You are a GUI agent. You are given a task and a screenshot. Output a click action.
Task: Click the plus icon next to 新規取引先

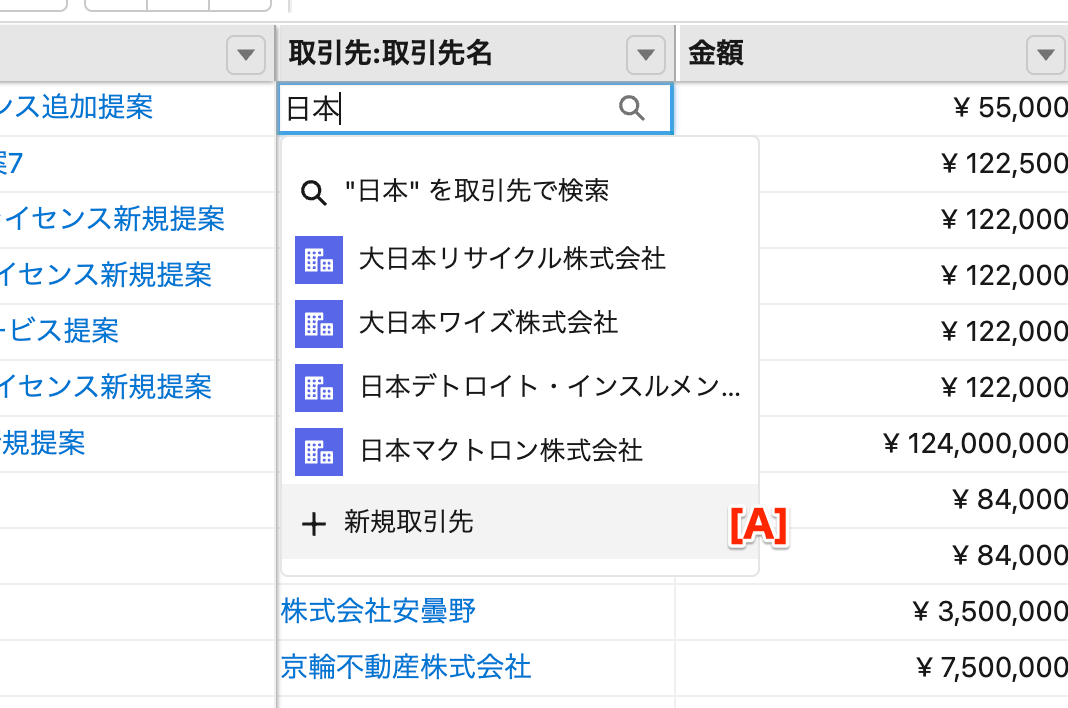pos(314,523)
